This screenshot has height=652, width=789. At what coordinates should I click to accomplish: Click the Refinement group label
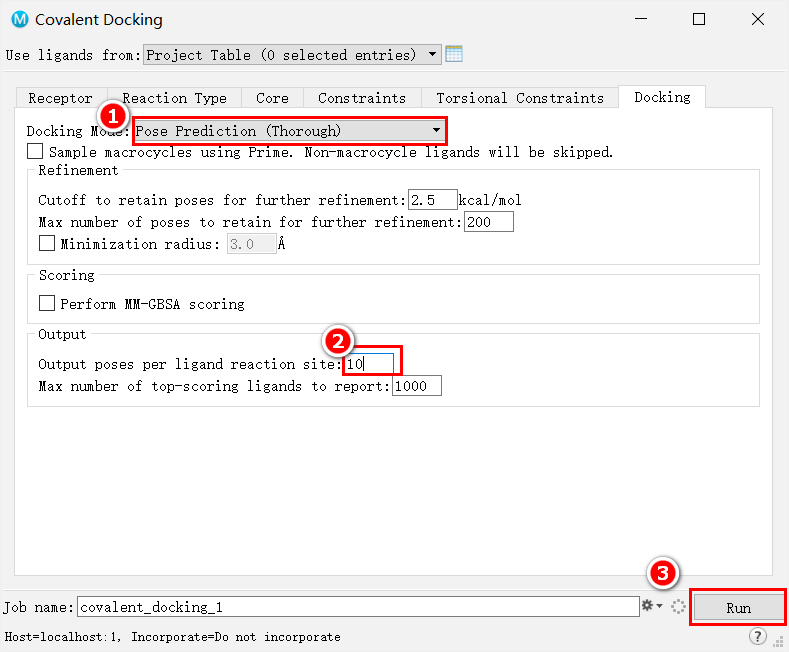tap(78, 171)
